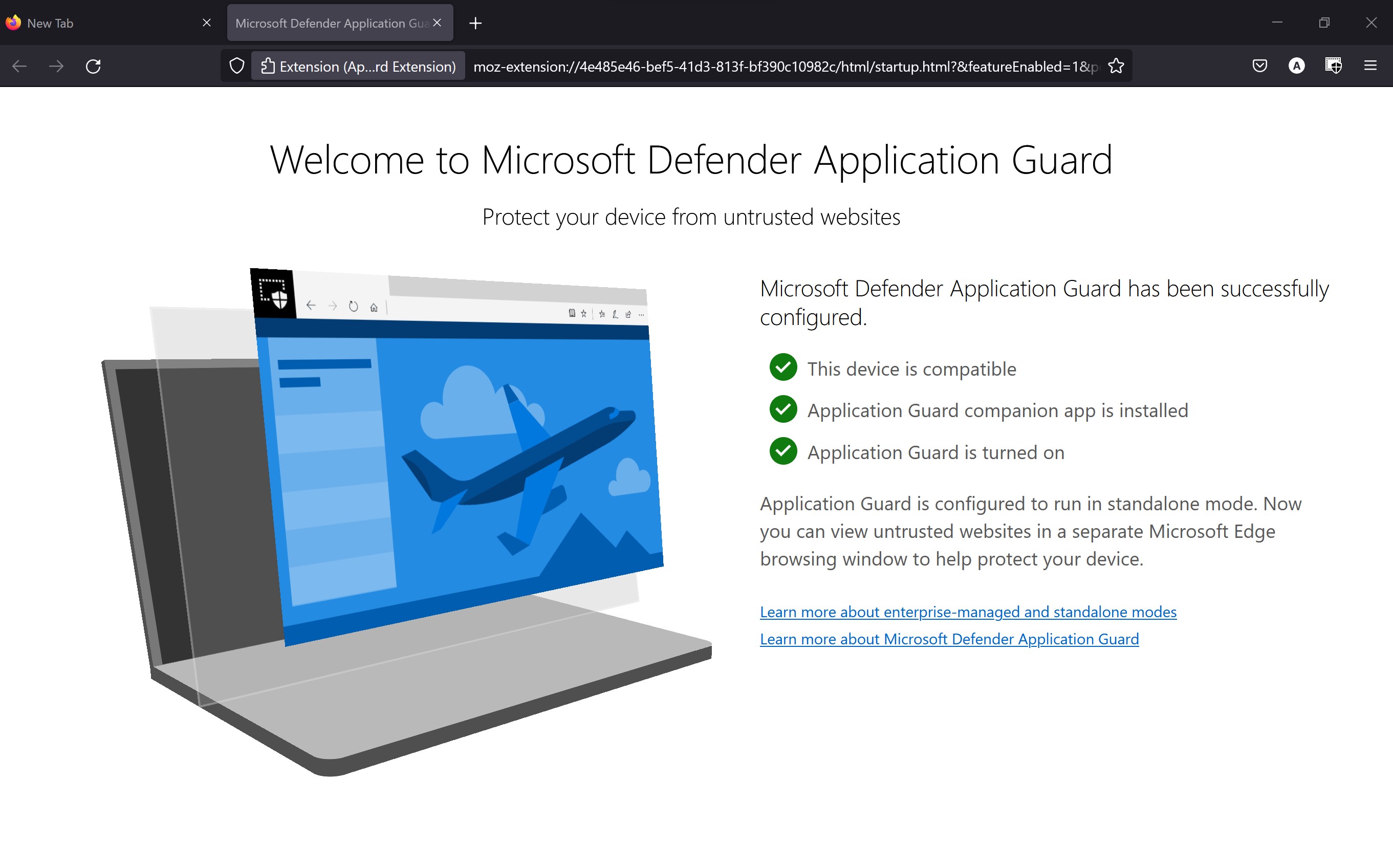
Task: Open link about enterprise-managed and standalone modes
Action: pos(968,612)
